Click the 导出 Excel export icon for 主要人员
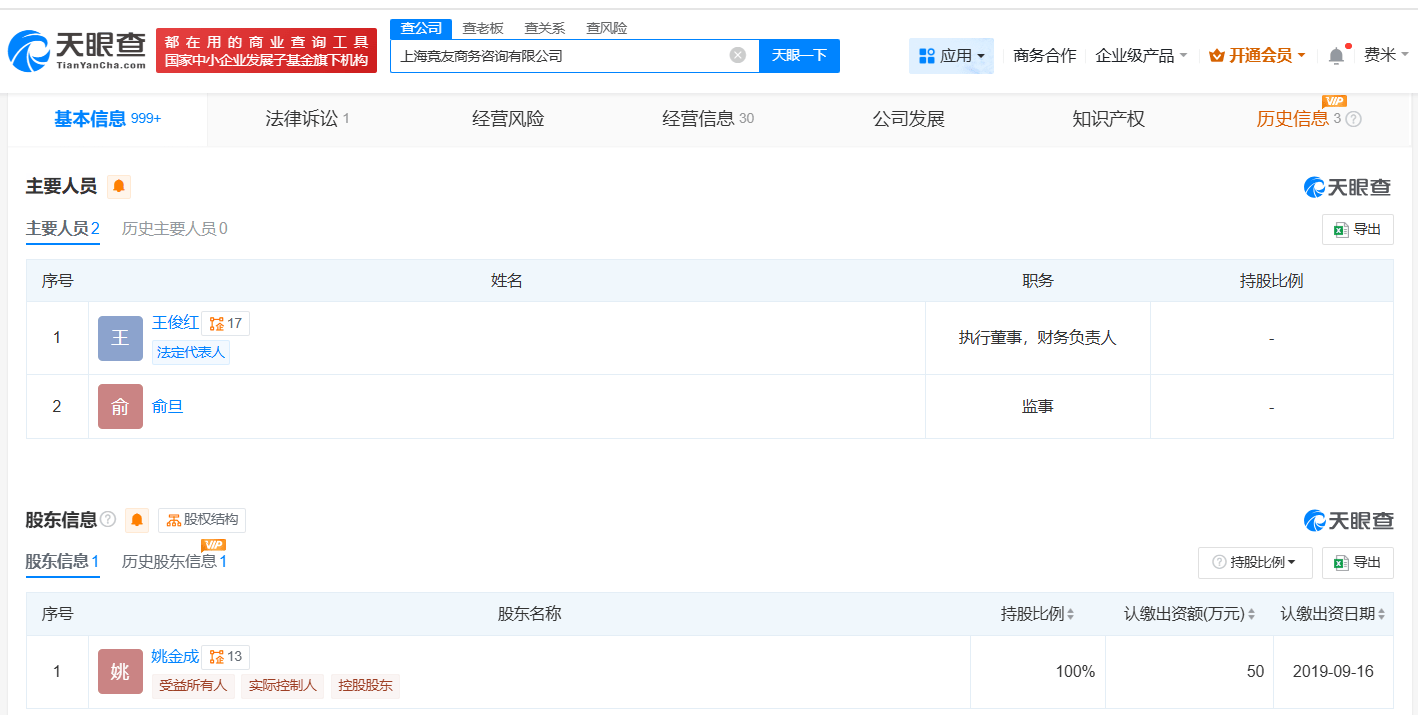This screenshot has height=715, width=1418. click(x=1357, y=228)
